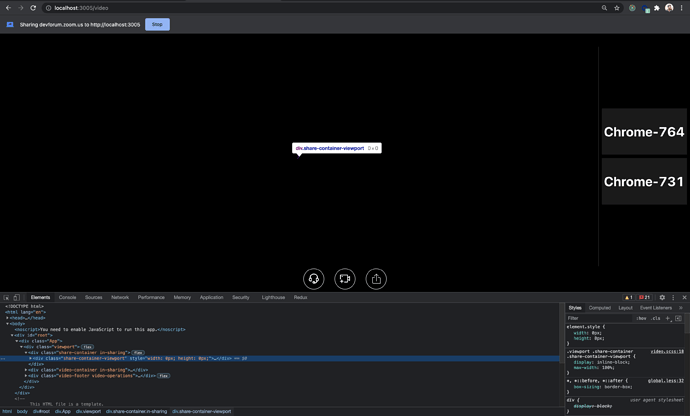This screenshot has width=690, height=416.
Task: Open the Chrome profile avatar
Action: (669, 8)
